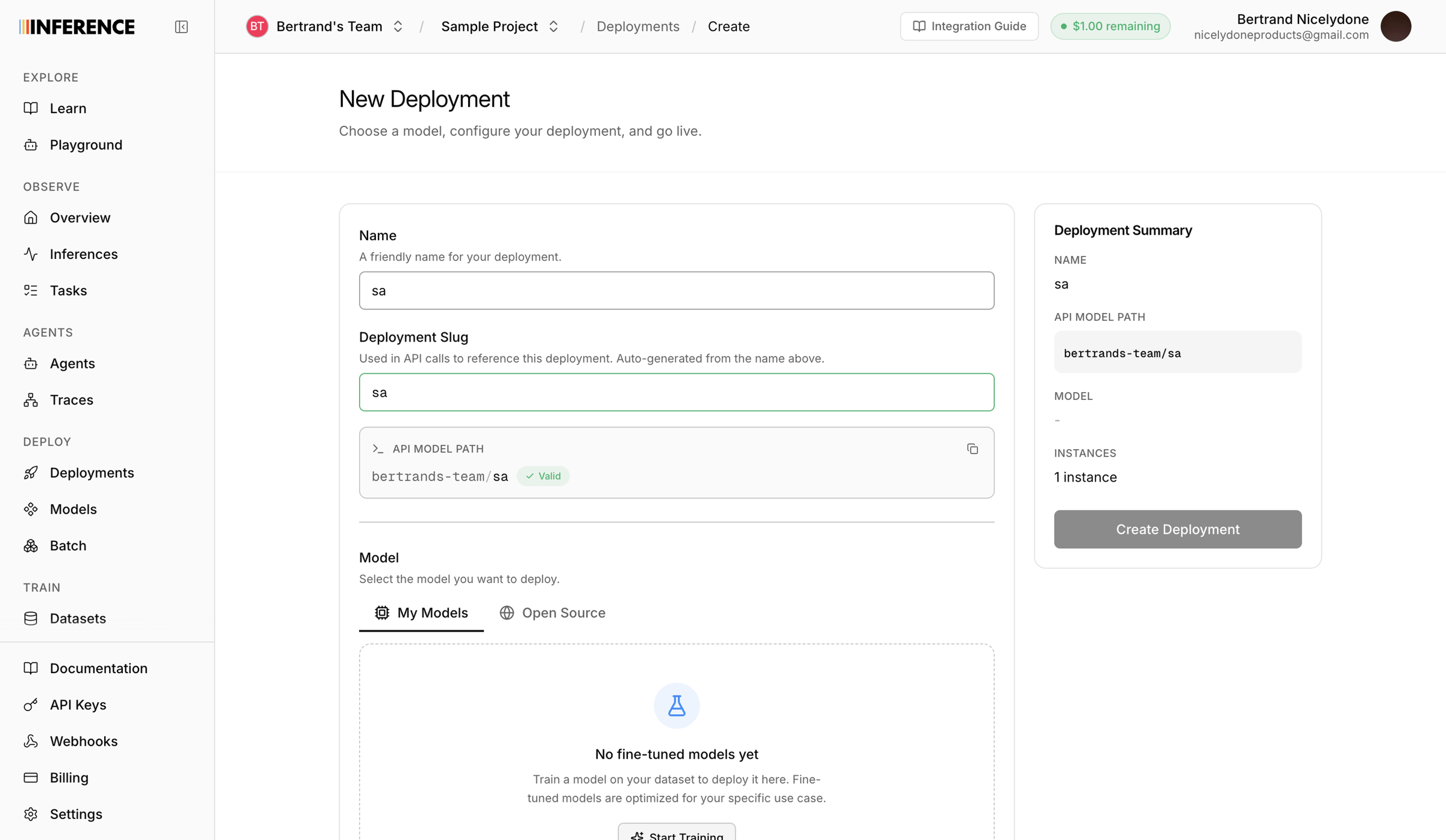Click the Agents bot icon
The image size is (1446, 840).
click(31, 363)
